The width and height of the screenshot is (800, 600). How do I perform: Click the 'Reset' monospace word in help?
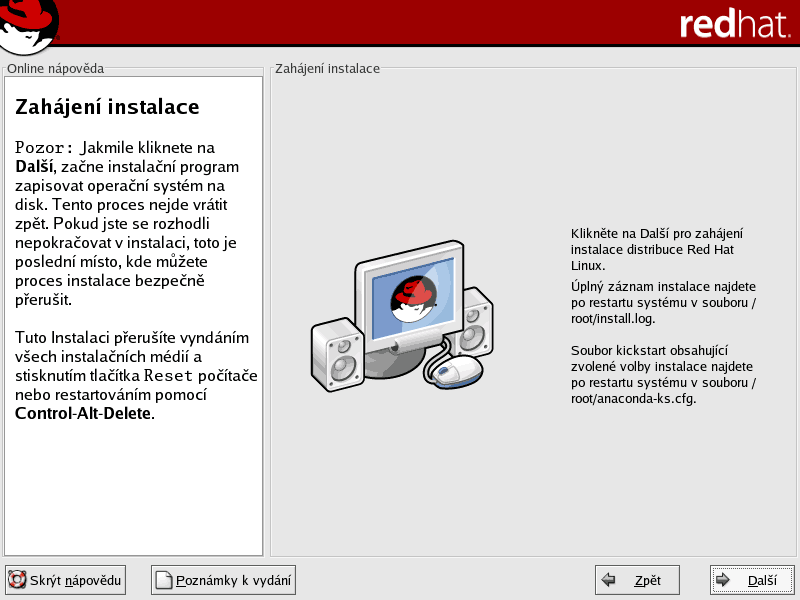(168, 376)
